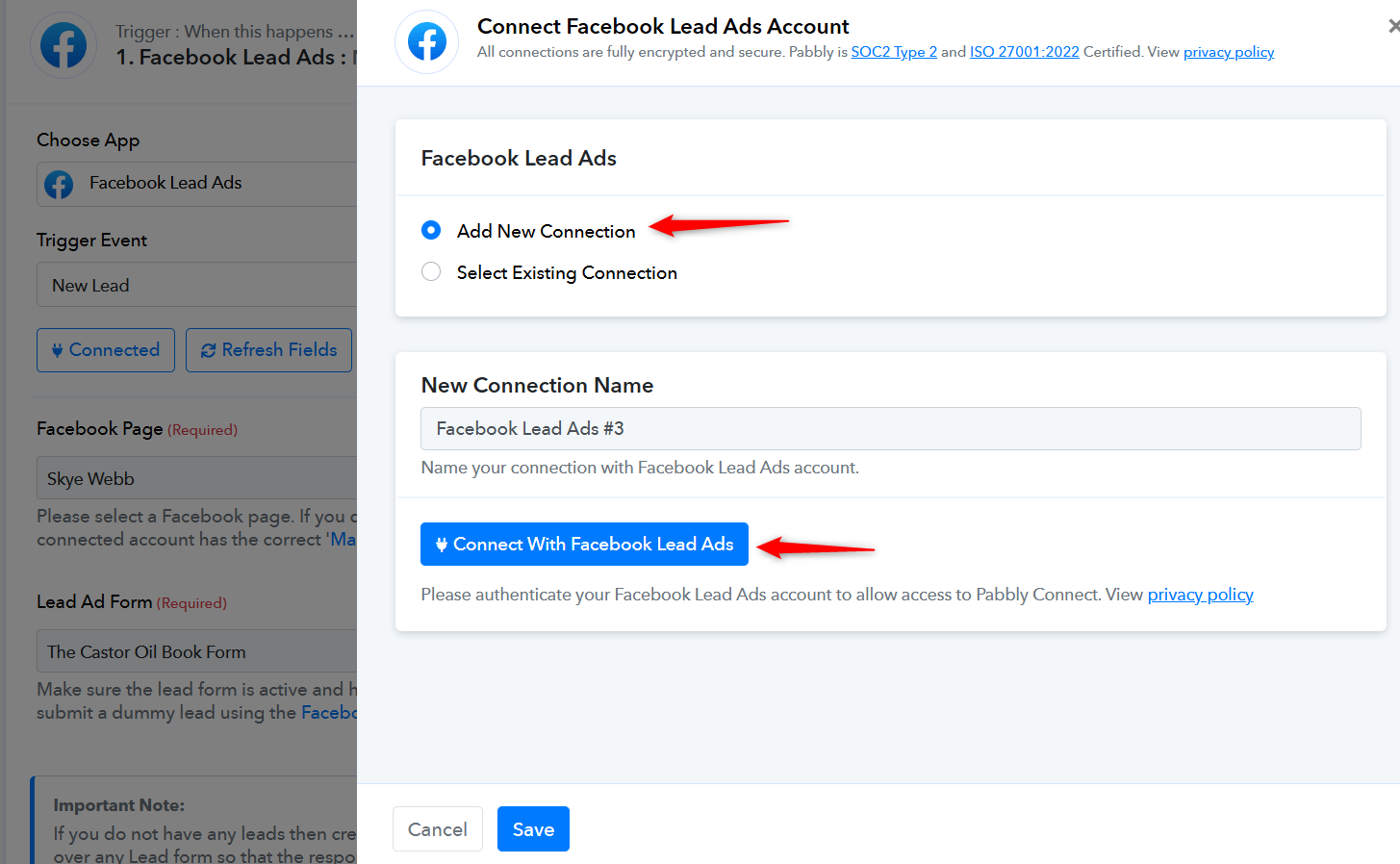Click the Cancel button

[438, 829]
